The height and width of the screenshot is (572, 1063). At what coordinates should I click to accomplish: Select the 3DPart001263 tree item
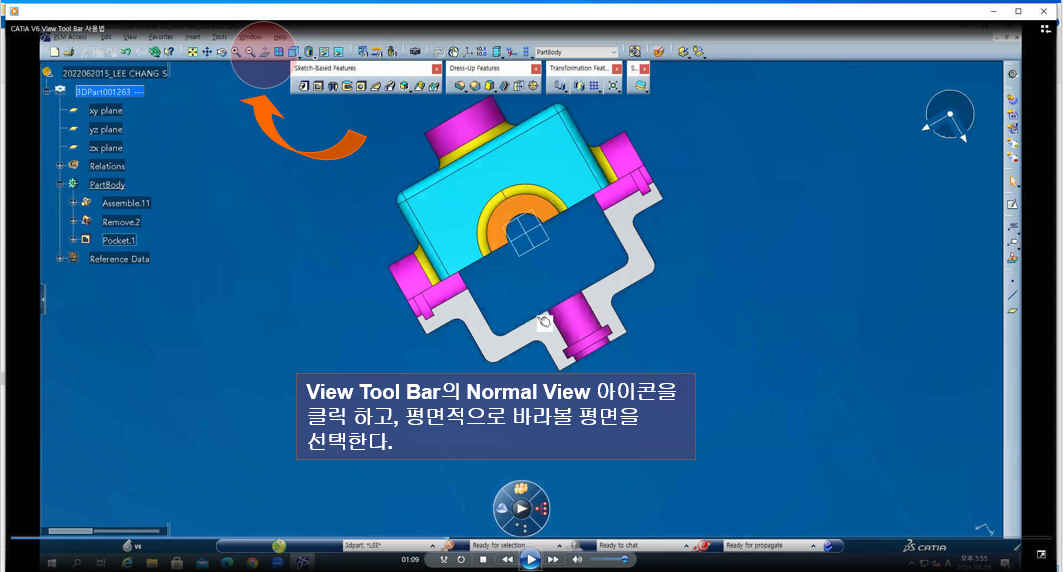click(109, 91)
